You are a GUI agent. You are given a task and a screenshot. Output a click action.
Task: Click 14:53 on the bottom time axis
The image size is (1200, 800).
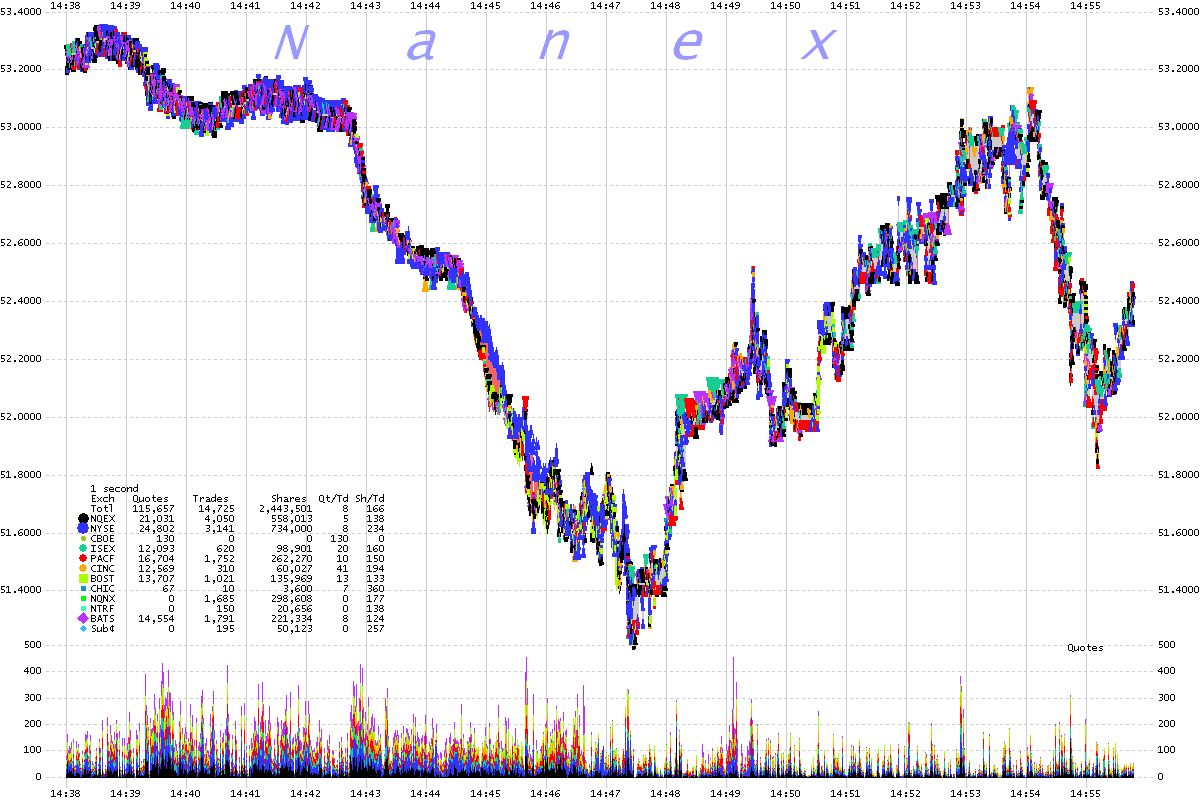pos(965,792)
